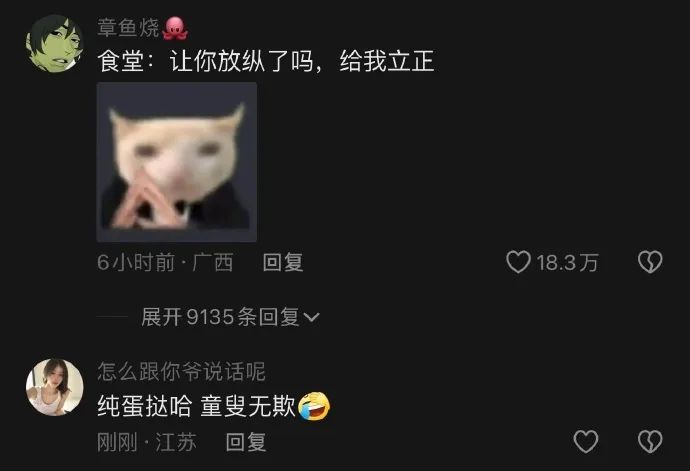The height and width of the screenshot is (471, 690).
Task: Open the avatar of user 怎么跟你爷说话呢
Action: pos(55,387)
